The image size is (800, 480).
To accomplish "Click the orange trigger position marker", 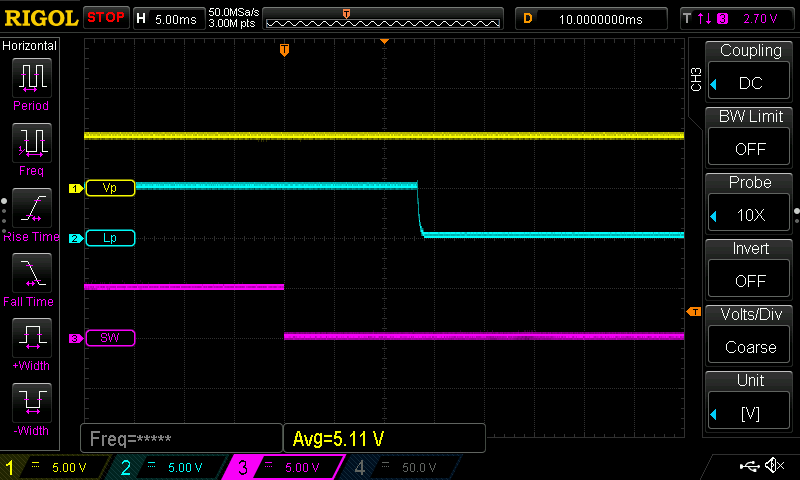I will coord(285,50).
